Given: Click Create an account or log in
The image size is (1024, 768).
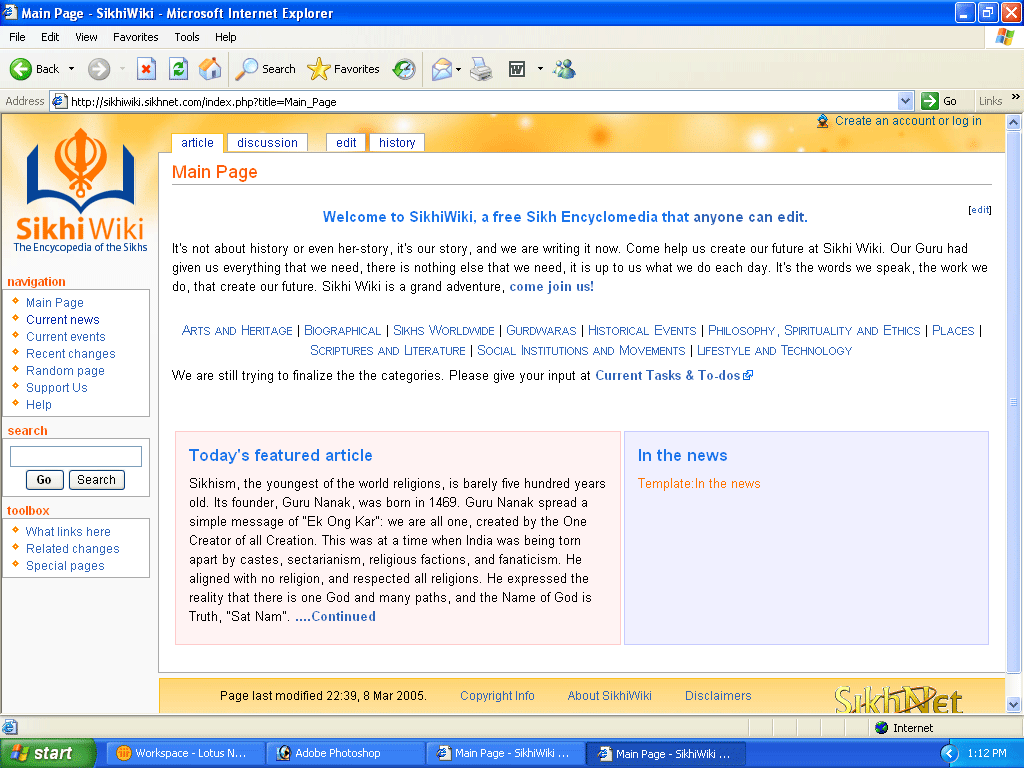Looking at the screenshot, I should click(x=908, y=121).
